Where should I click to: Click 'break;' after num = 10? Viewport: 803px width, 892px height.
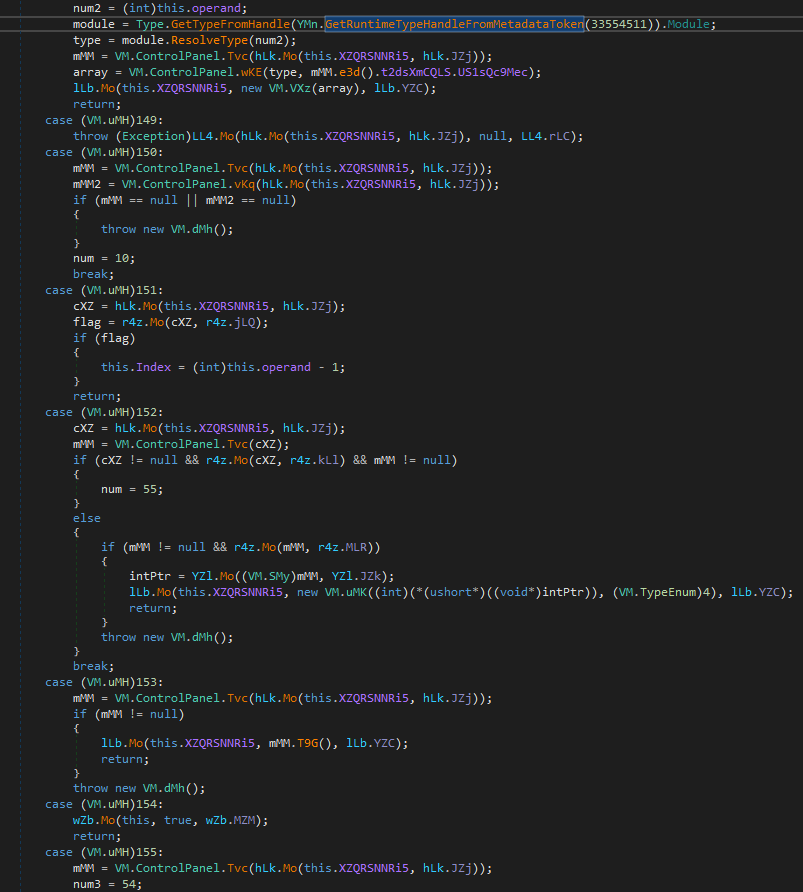93,274
